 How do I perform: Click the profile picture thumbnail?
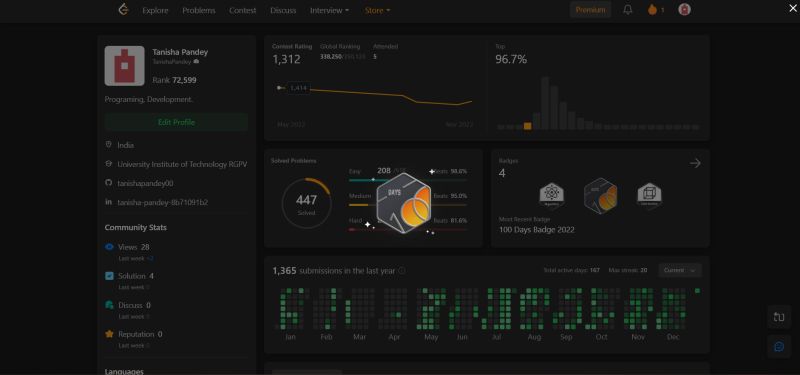[124, 66]
